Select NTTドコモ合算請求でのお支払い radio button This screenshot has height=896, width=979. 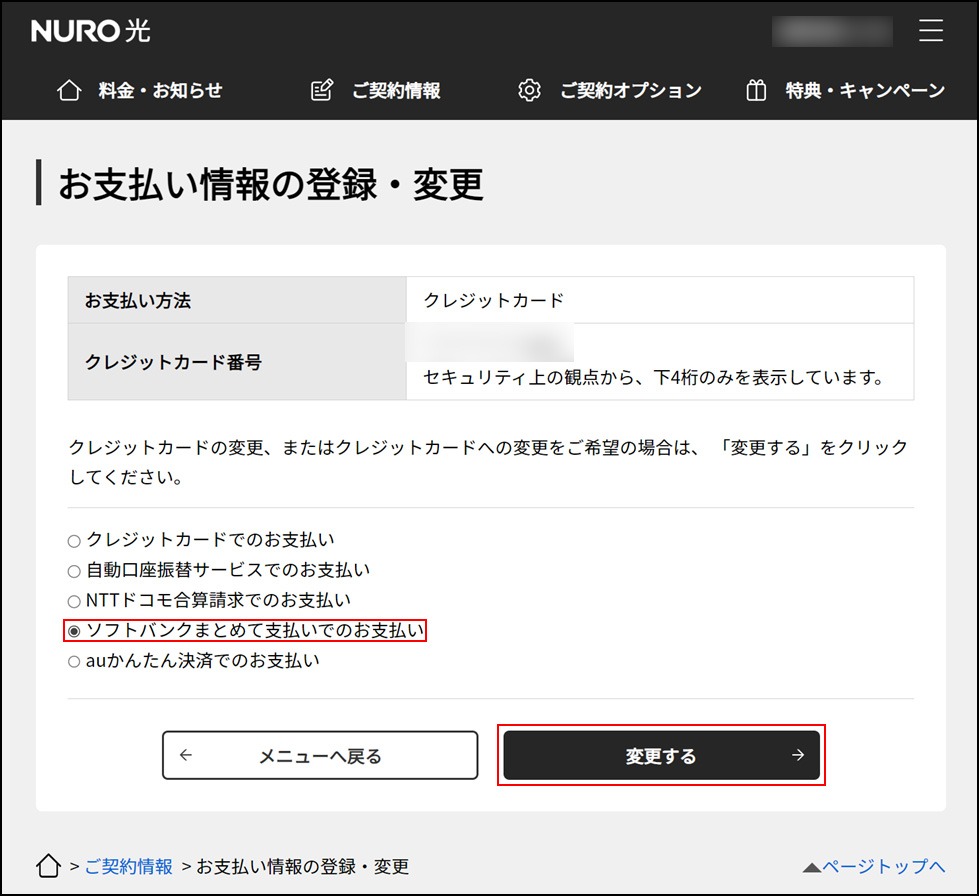point(74,601)
